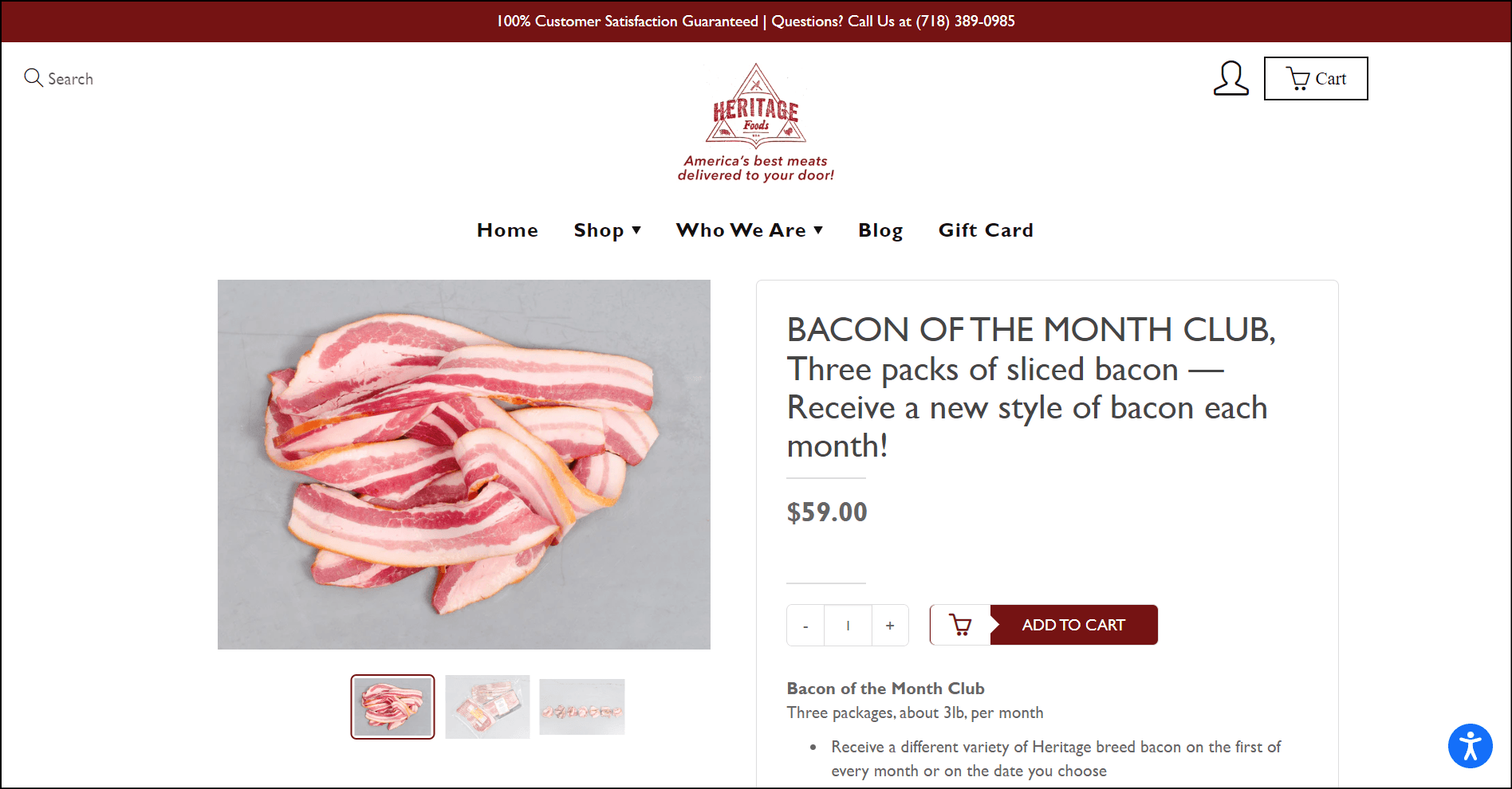The width and height of the screenshot is (1512, 789).
Task: Open the Gift Card page
Action: [x=986, y=230]
